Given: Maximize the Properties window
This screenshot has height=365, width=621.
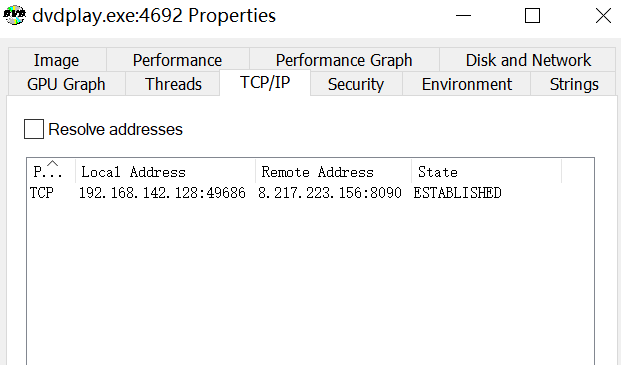Looking at the screenshot, I should (x=532, y=16).
